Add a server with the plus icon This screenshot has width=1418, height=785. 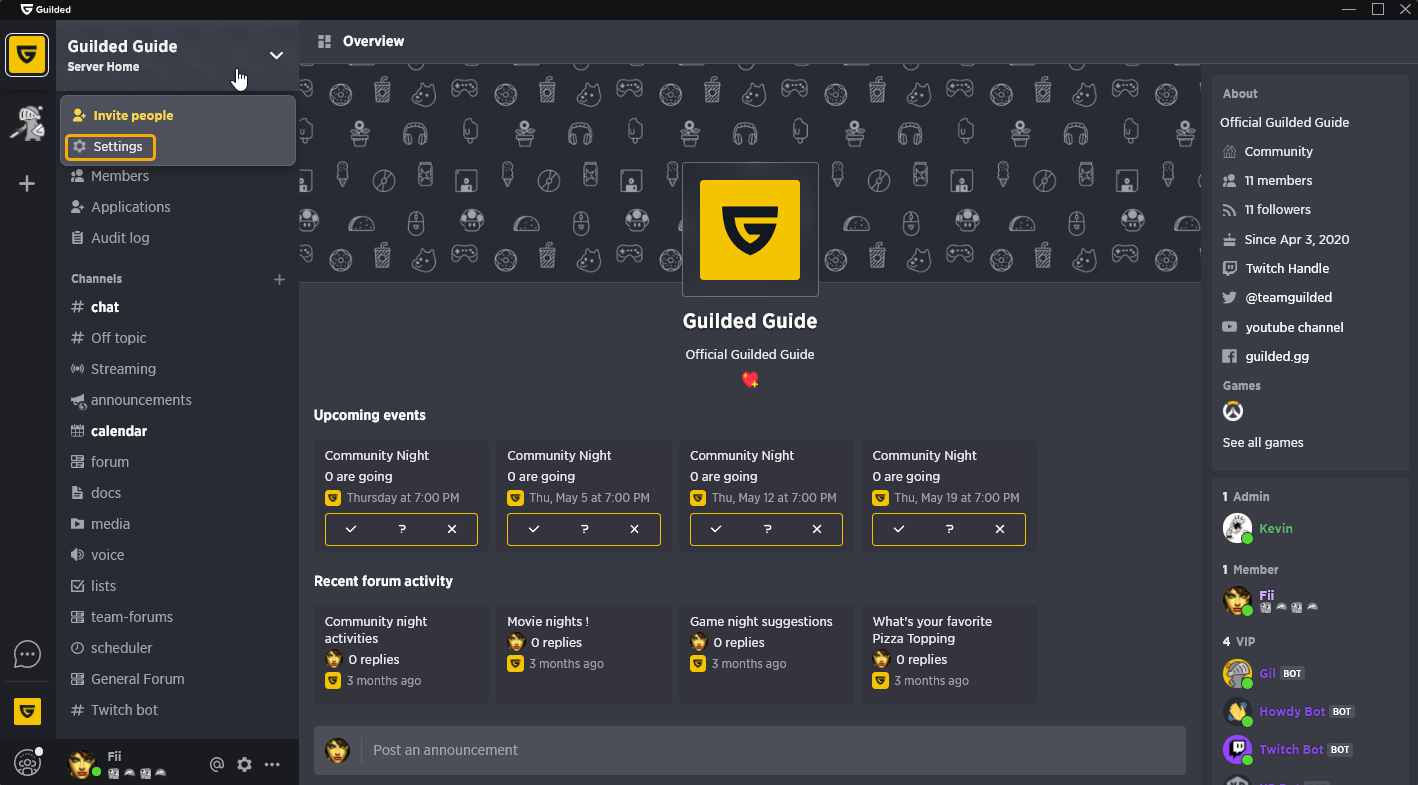tap(27, 183)
